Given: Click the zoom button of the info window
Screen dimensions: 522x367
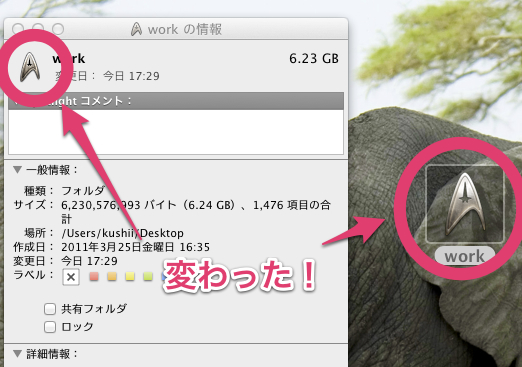Looking at the screenshot, I should tap(58, 29).
